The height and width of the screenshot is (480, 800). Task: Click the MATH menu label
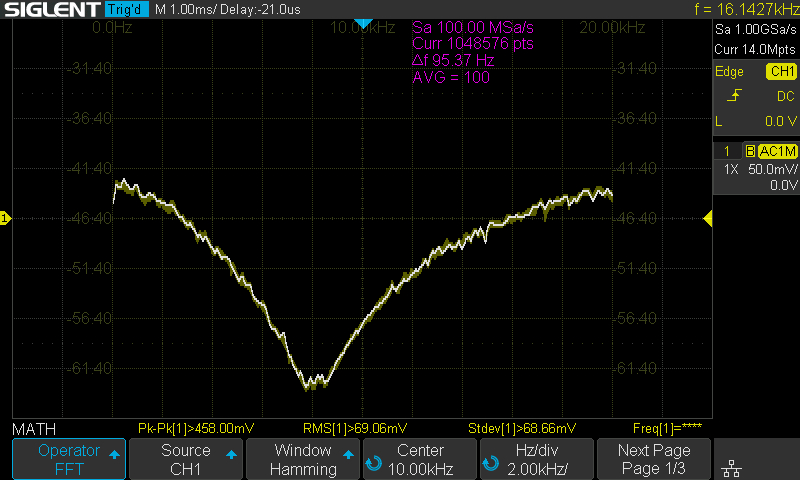coord(34,428)
